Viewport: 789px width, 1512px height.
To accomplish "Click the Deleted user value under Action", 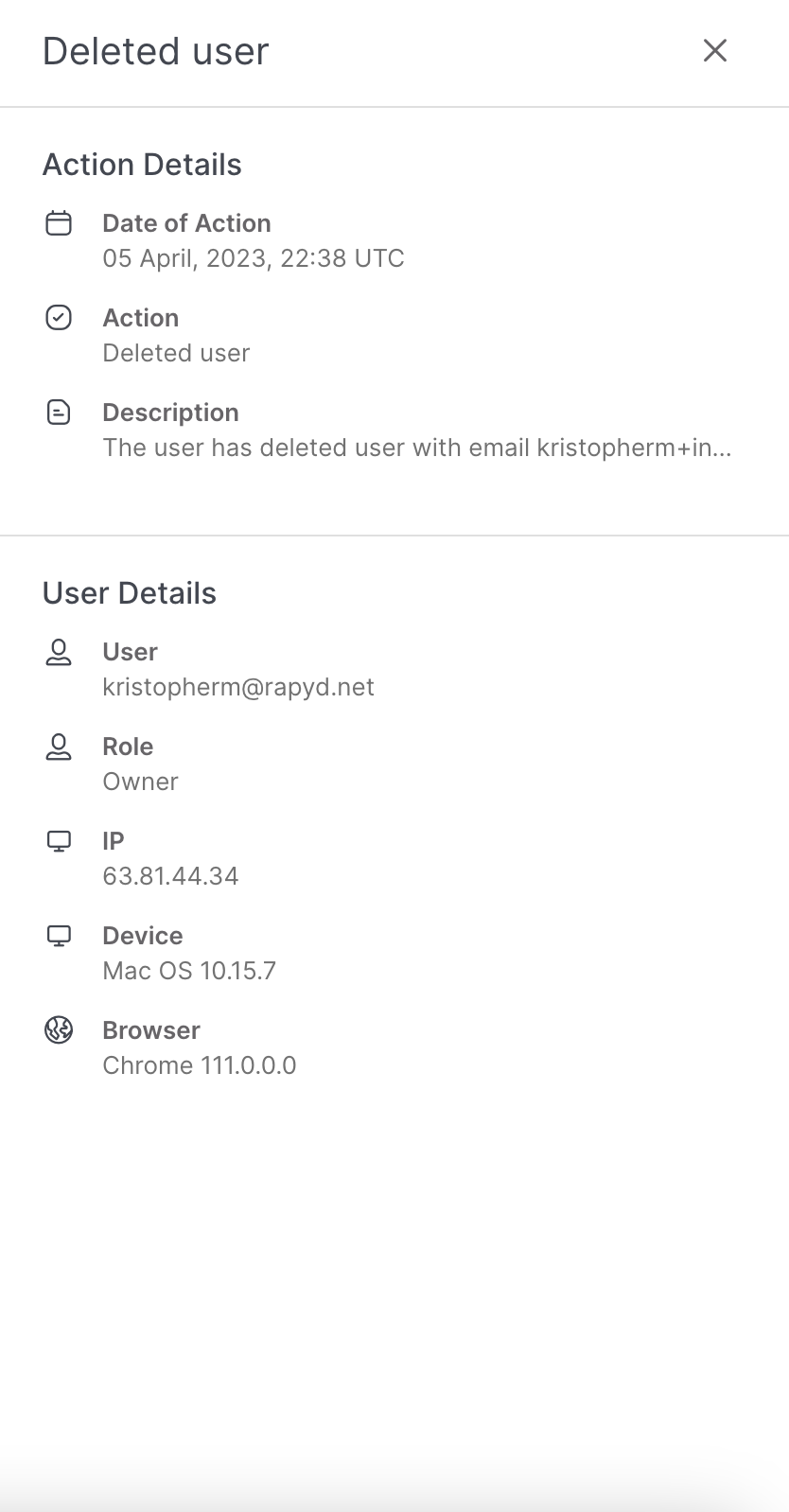I will pos(176,353).
